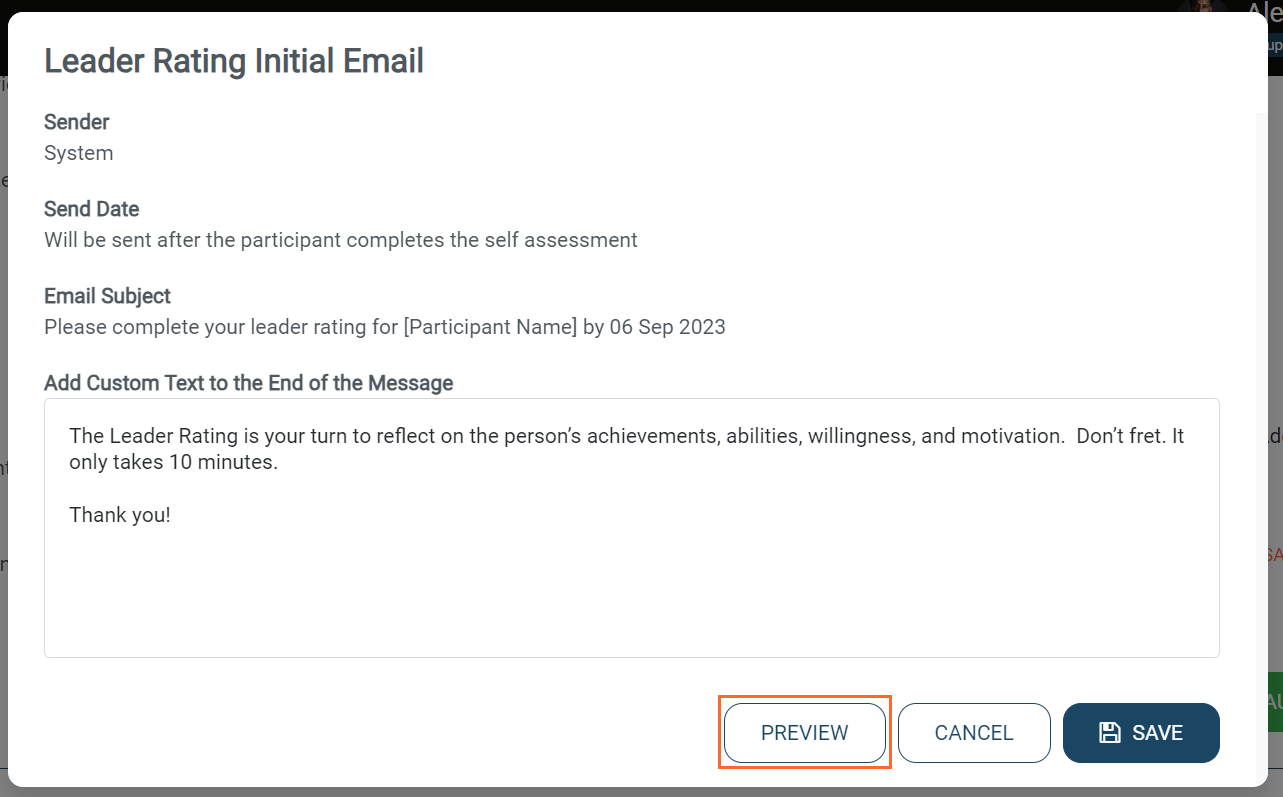Select the "System" sender value
This screenshot has height=797, width=1283.
pyautogui.click(x=79, y=153)
